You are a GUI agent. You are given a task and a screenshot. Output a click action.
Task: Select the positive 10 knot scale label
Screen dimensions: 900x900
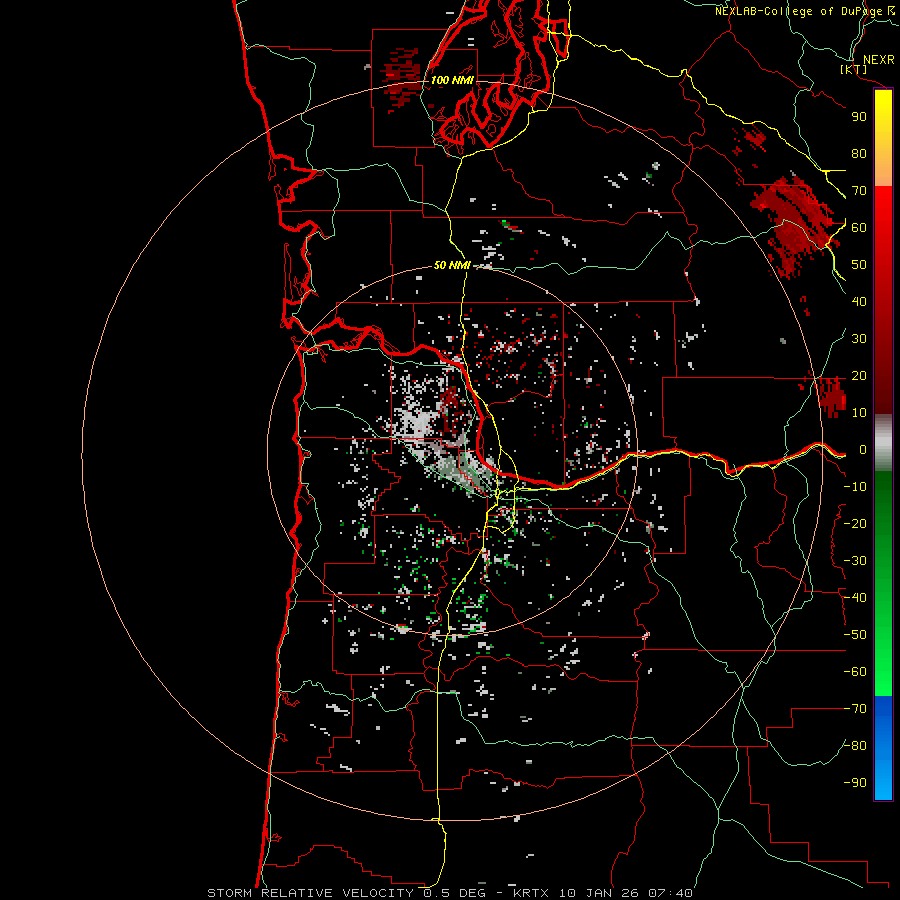pyautogui.click(x=859, y=413)
